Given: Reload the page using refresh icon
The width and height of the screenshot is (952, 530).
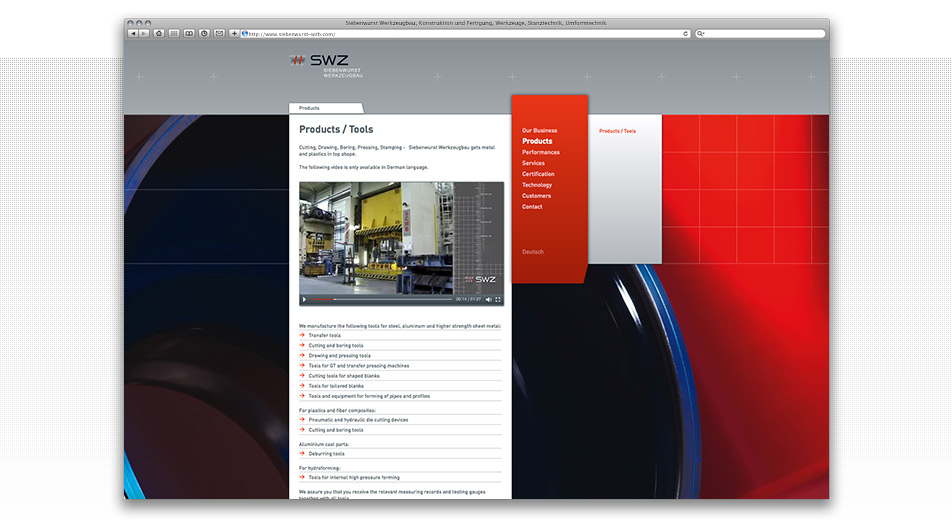Looking at the screenshot, I should [x=685, y=33].
